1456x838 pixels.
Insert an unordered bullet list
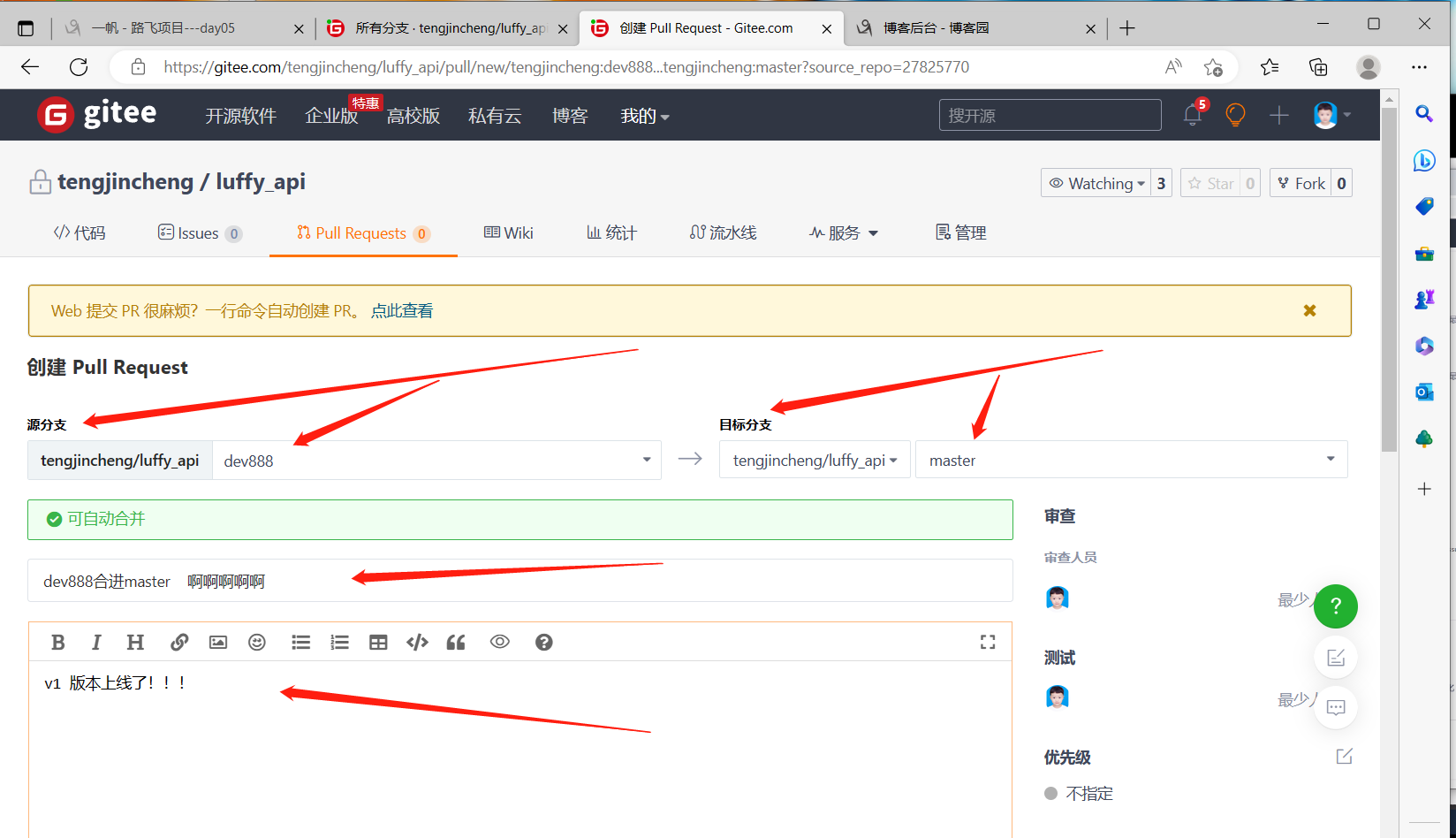pyautogui.click(x=301, y=643)
